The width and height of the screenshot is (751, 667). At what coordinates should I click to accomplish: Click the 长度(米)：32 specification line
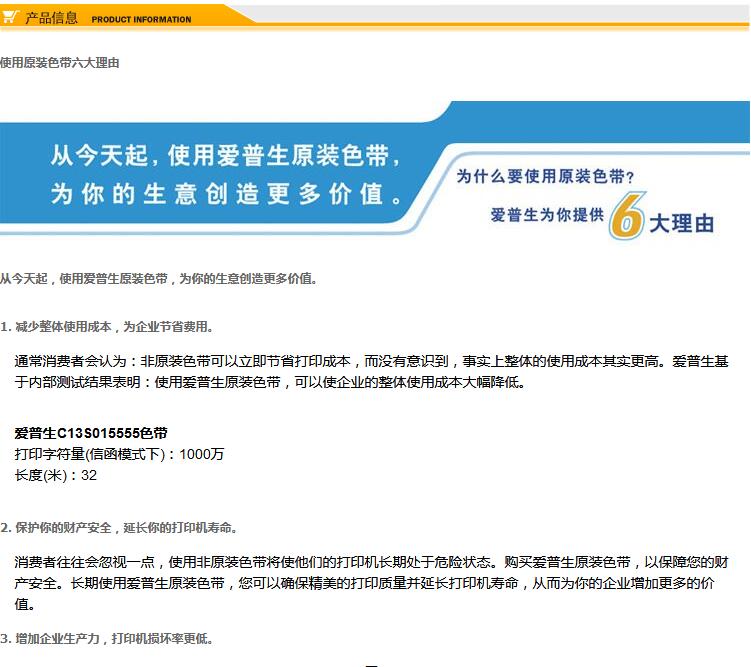(x=56, y=475)
